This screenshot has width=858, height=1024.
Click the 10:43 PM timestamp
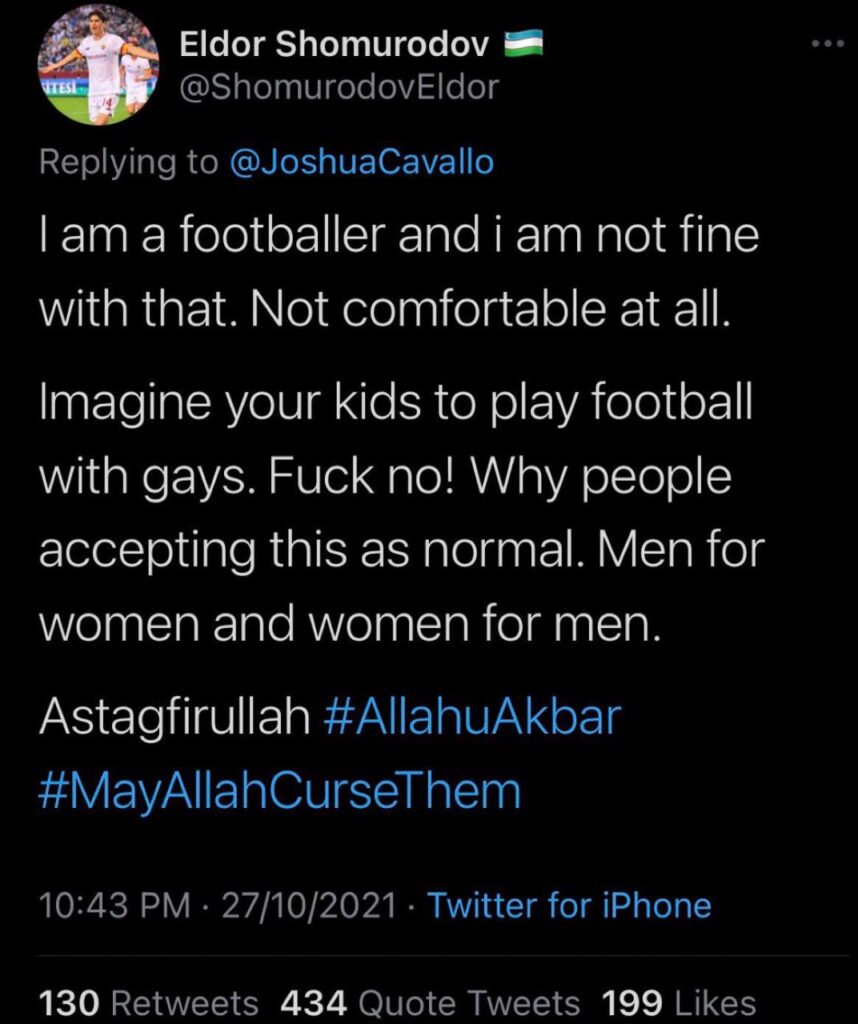coord(112,906)
